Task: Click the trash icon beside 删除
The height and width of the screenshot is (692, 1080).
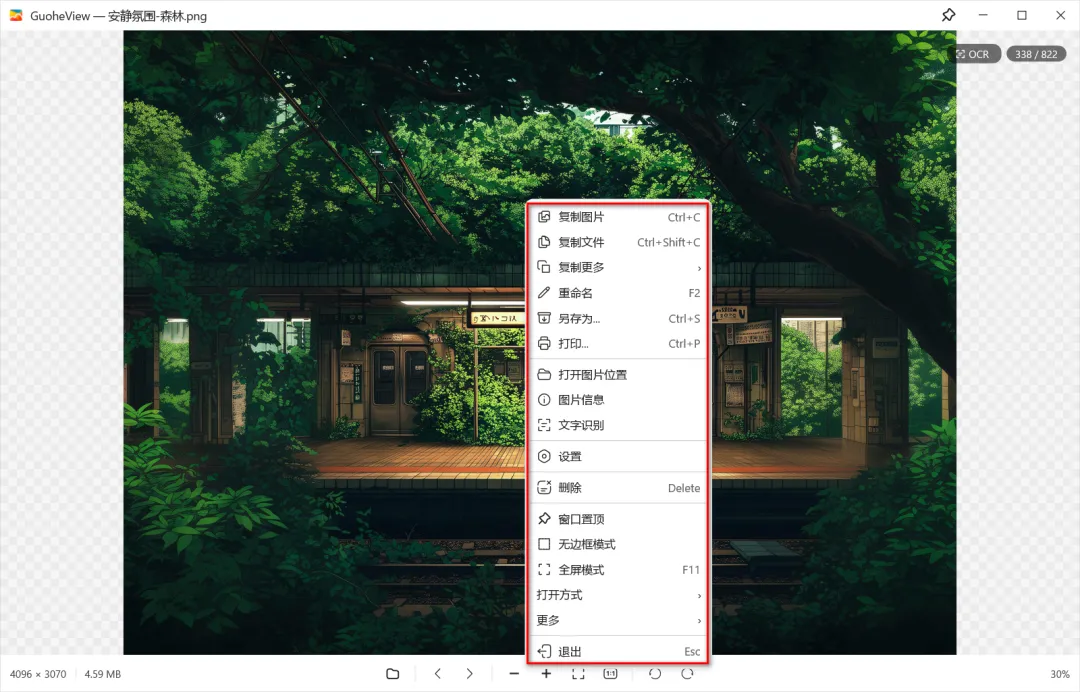Action: [x=544, y=487]
